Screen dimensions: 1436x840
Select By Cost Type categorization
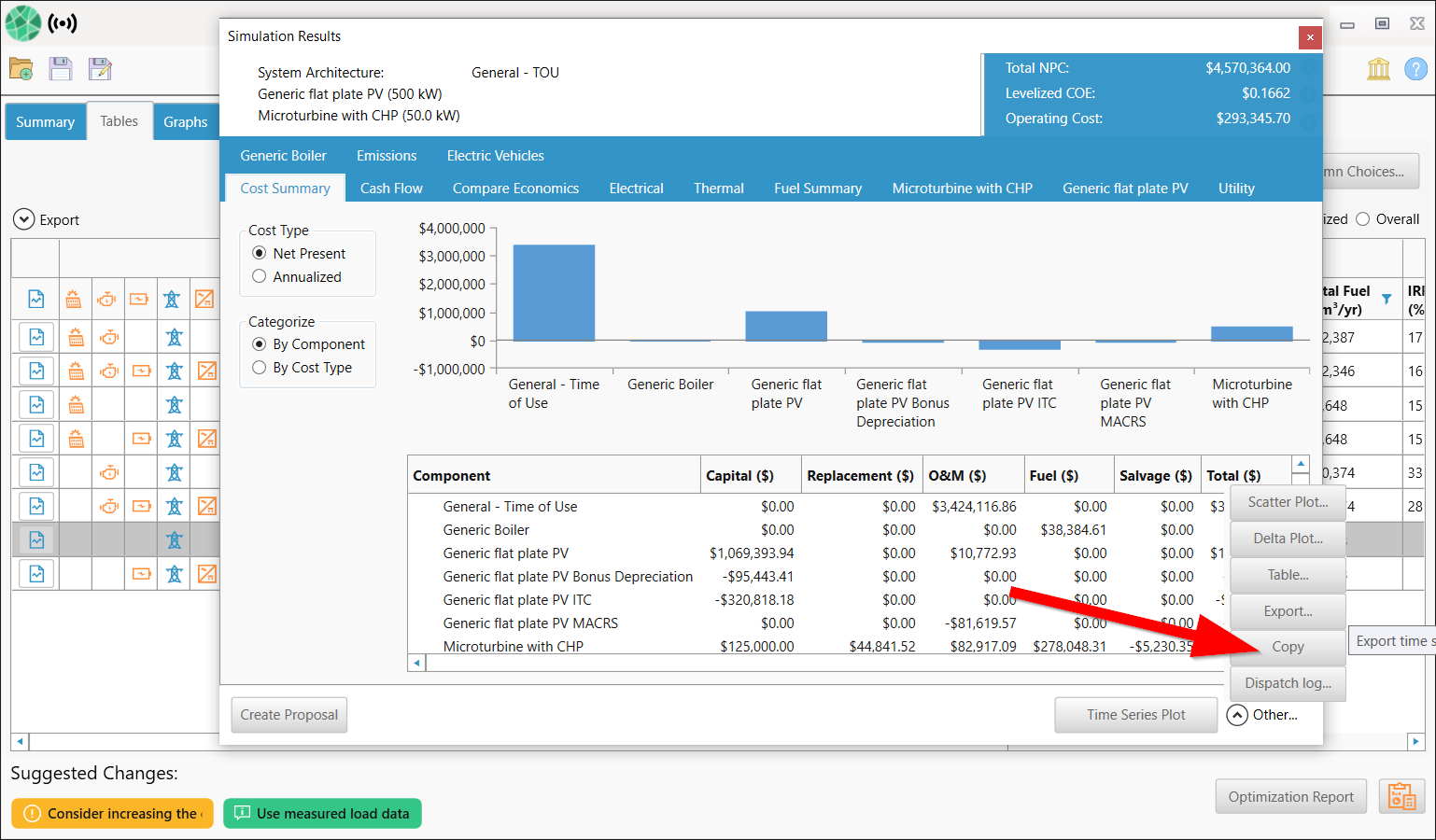point(260,368)
